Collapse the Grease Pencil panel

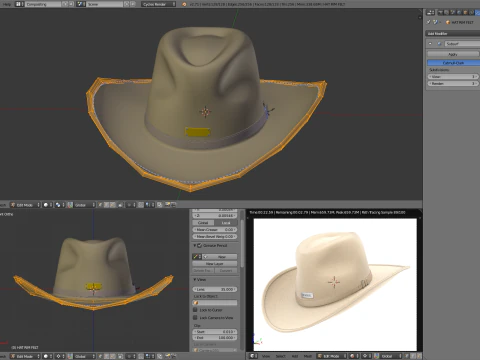pyautogui.click(x=195, y=246)
